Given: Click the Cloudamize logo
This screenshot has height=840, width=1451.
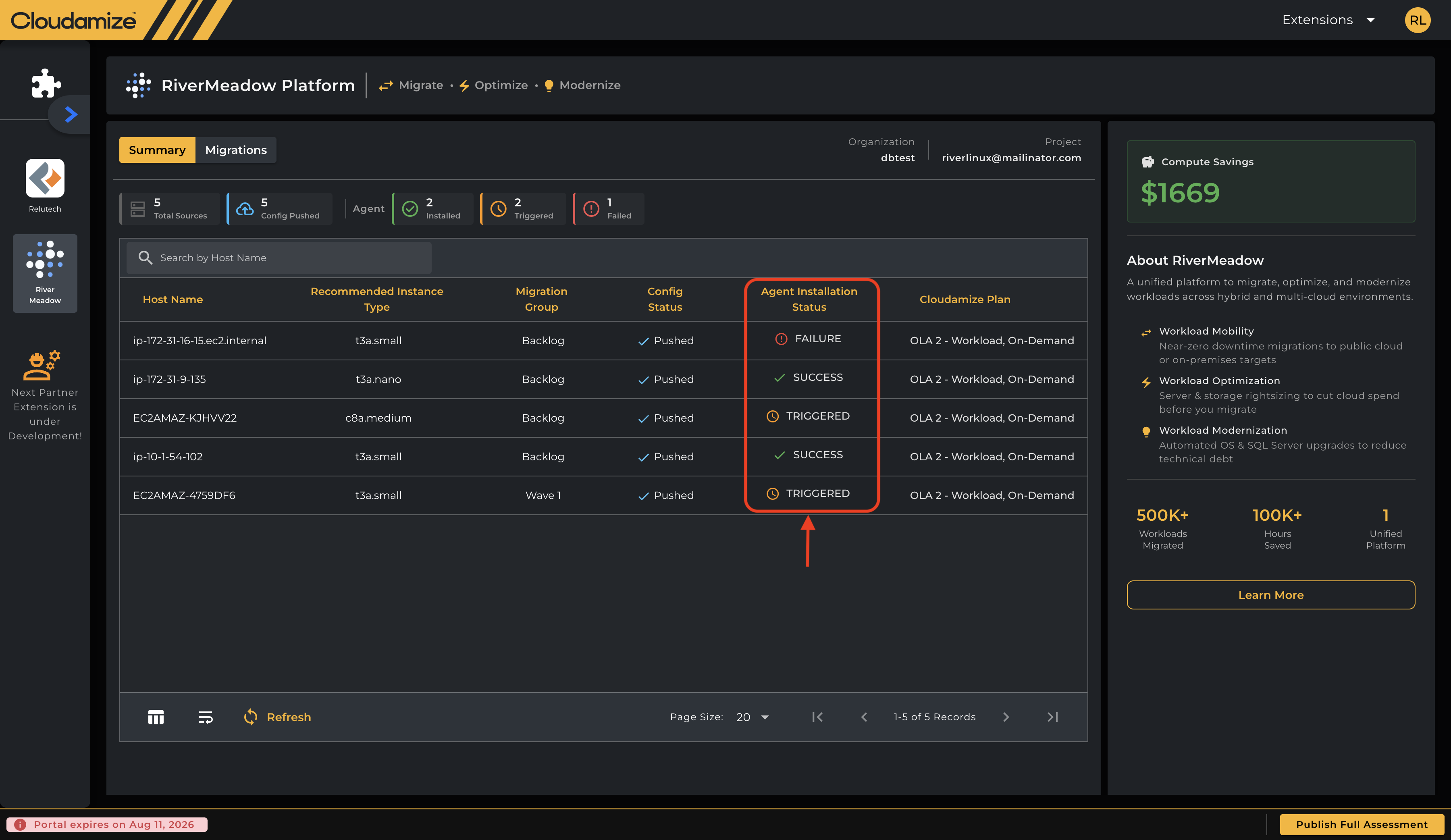Looking at the screenshot, I should coord(74,21).
